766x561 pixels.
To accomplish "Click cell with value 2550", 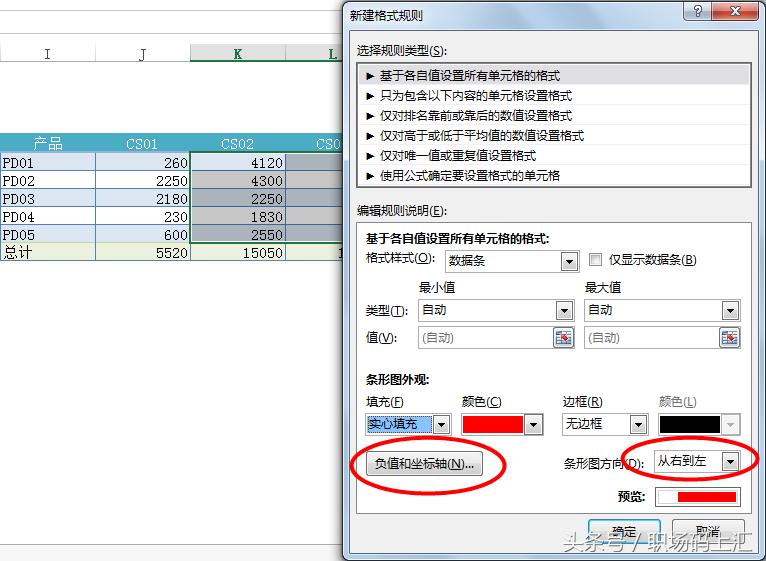I will [238, 235].
